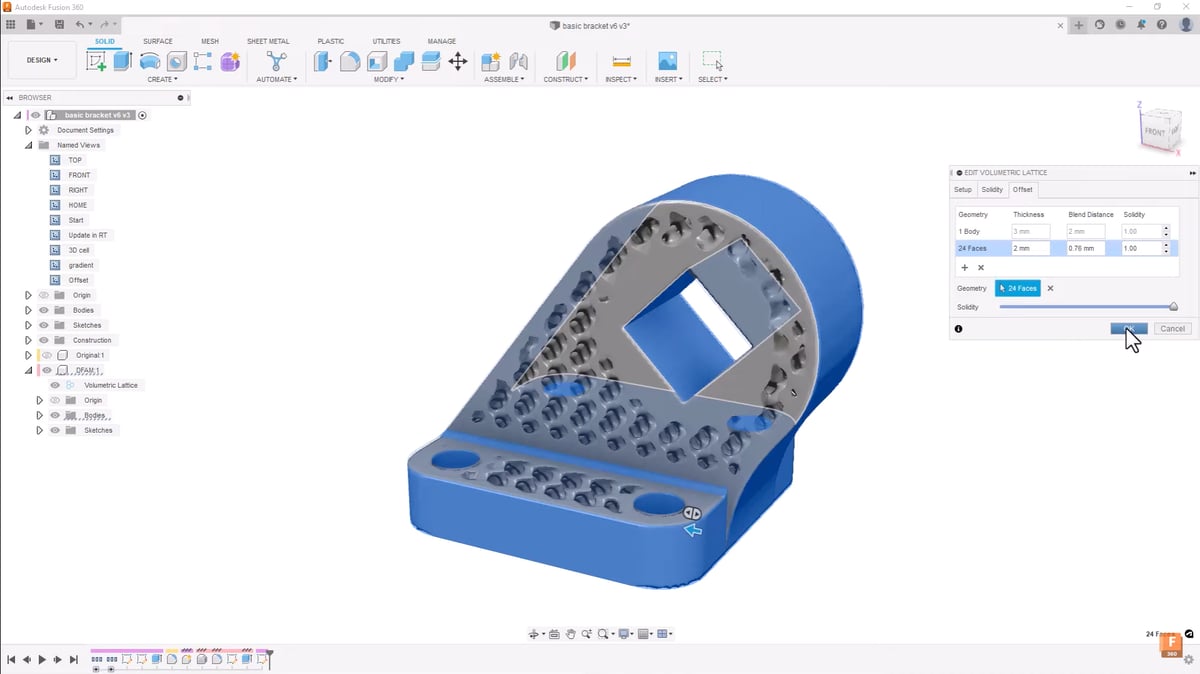Viewport: 1200px width, 674px height.
Task: Click OK in Edit Volumetric Lattice
Action: tap(1129, 328)
